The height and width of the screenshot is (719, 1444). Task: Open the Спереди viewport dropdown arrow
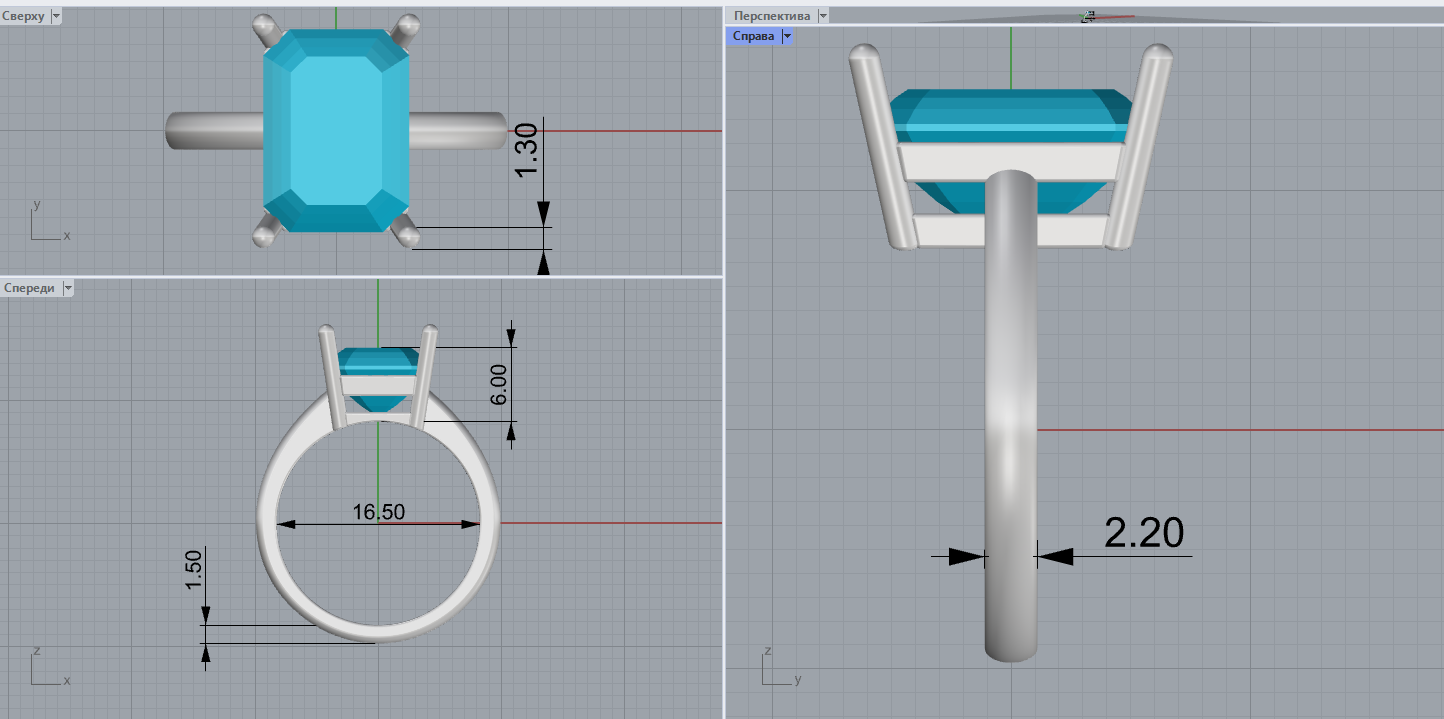(x=68, y=288)
